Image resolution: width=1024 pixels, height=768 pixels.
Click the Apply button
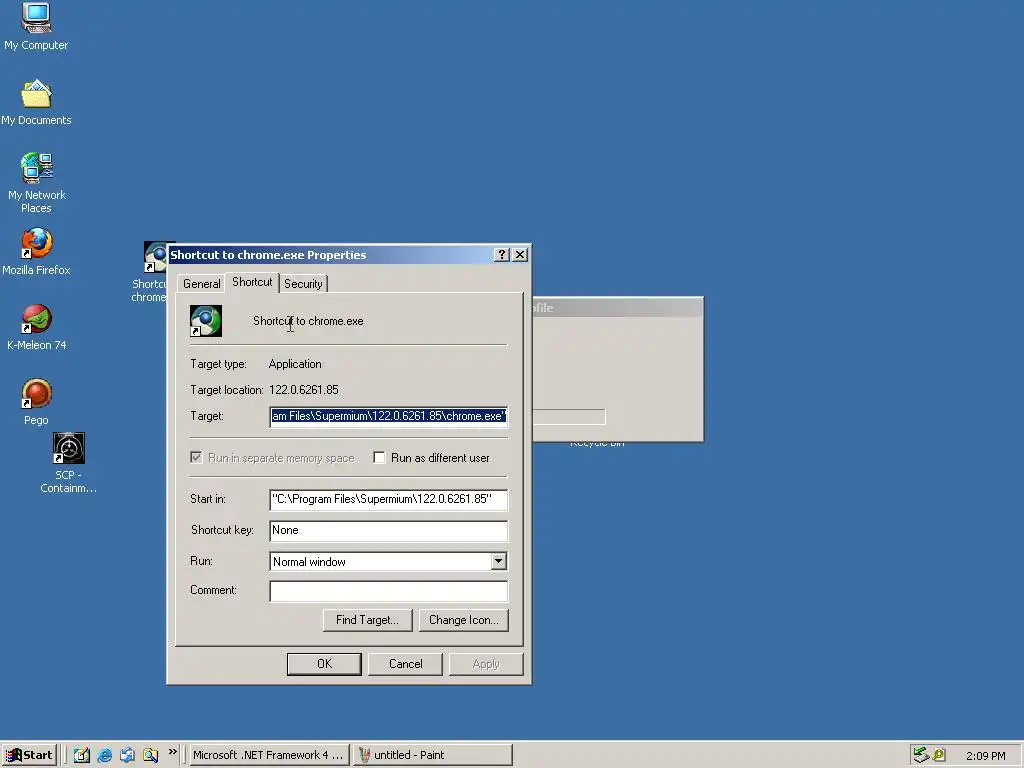pyautogui.click(x=486, y=664)
